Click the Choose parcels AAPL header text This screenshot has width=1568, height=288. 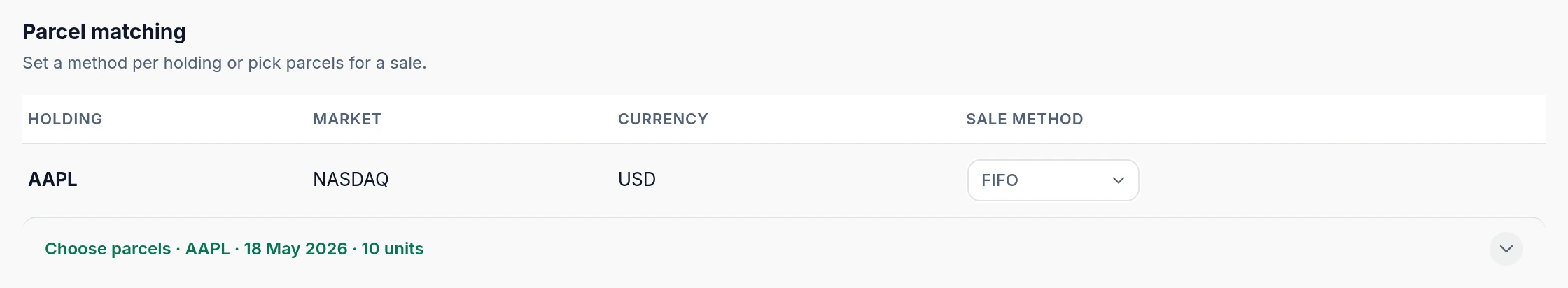point(234,249)
